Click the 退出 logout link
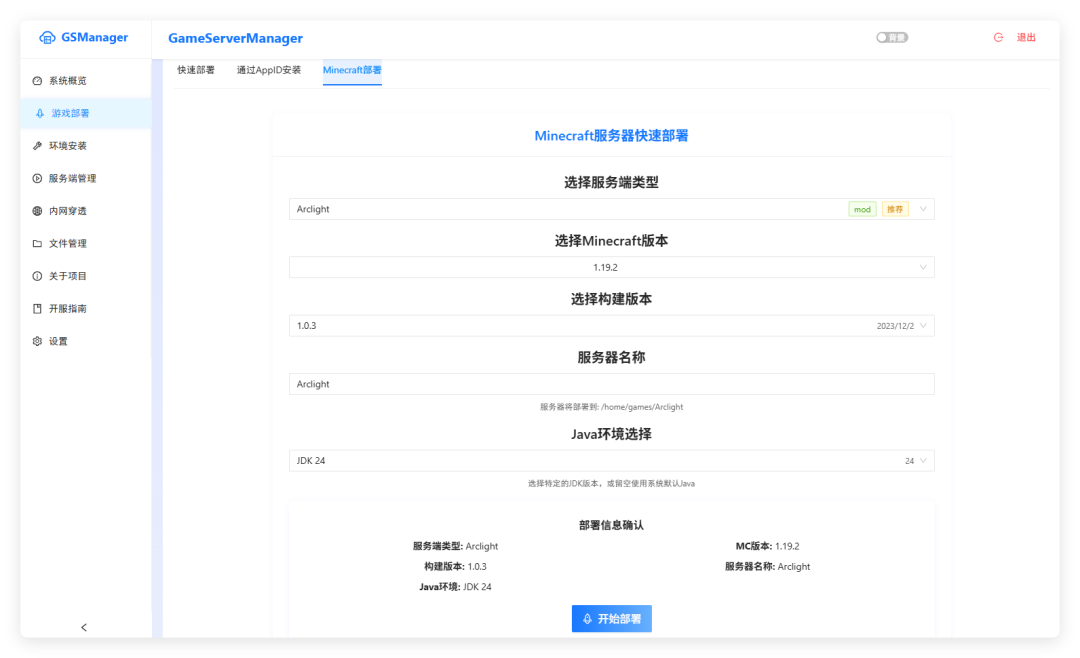1080x658 pixels. [1026, 37]
